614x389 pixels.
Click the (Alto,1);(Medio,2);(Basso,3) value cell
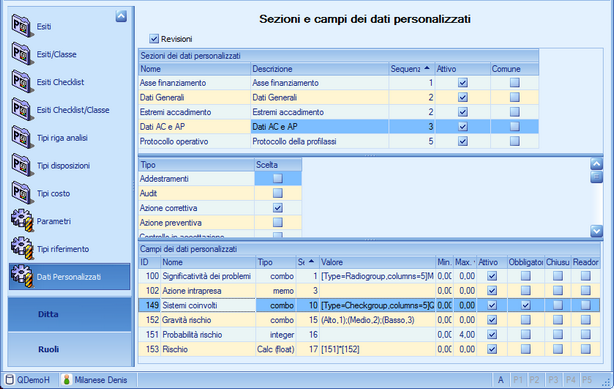click(377, 320)
